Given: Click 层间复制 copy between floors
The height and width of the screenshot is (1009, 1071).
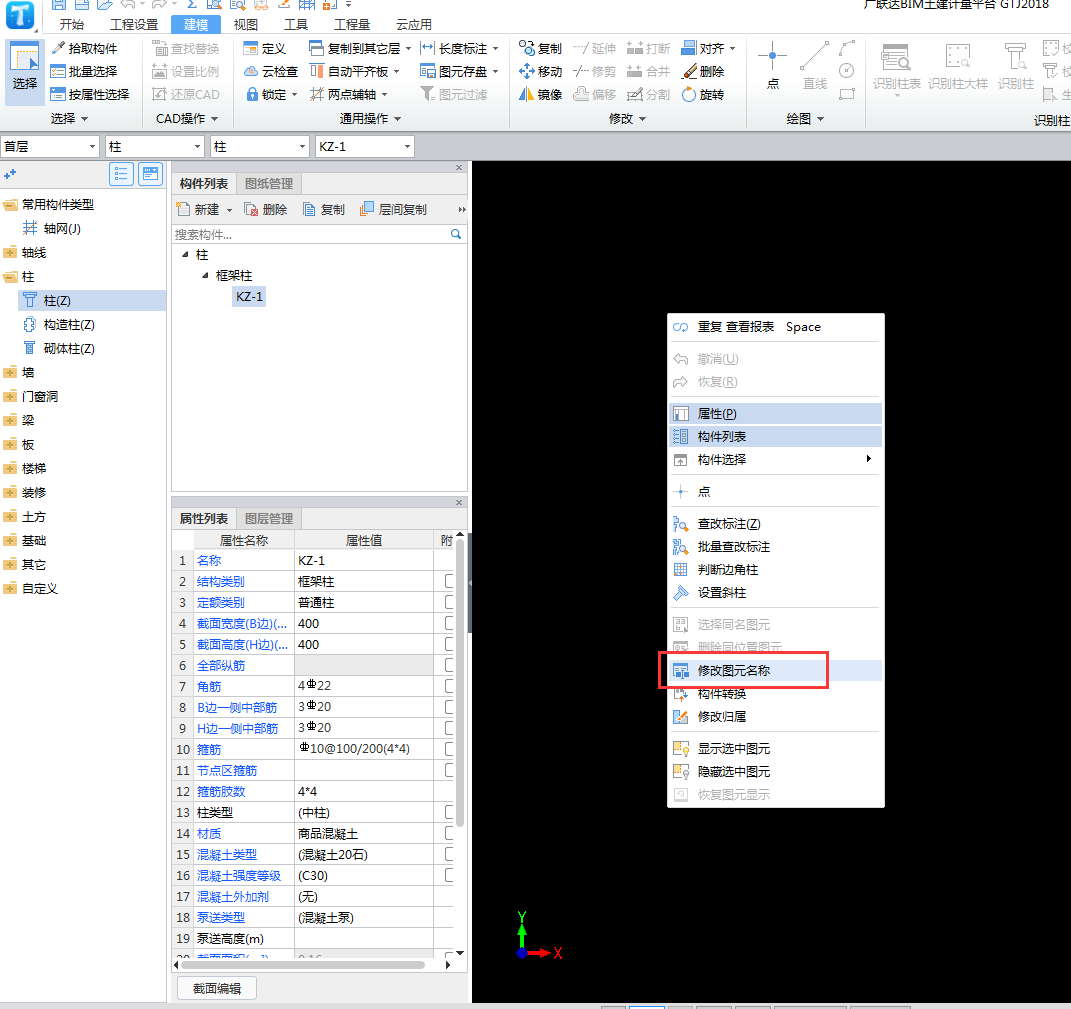Looking at the screenshot, I should pos(394,209).
